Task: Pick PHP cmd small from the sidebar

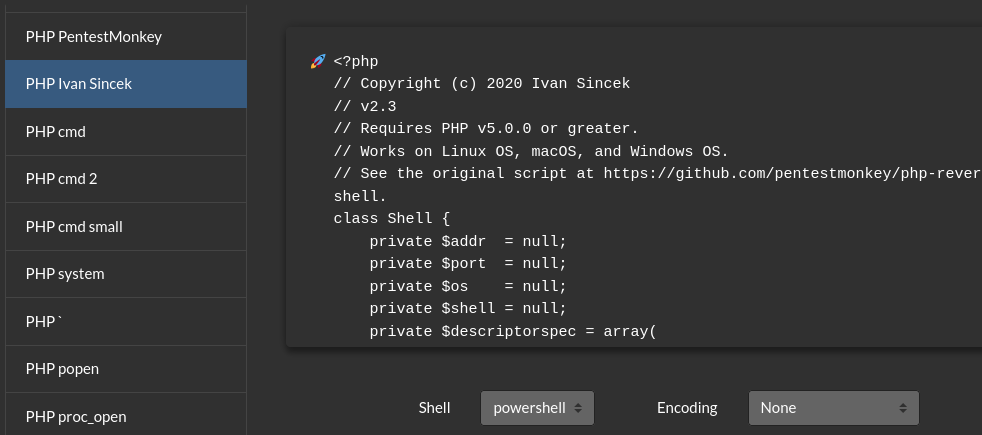Action: coord(126,227)
